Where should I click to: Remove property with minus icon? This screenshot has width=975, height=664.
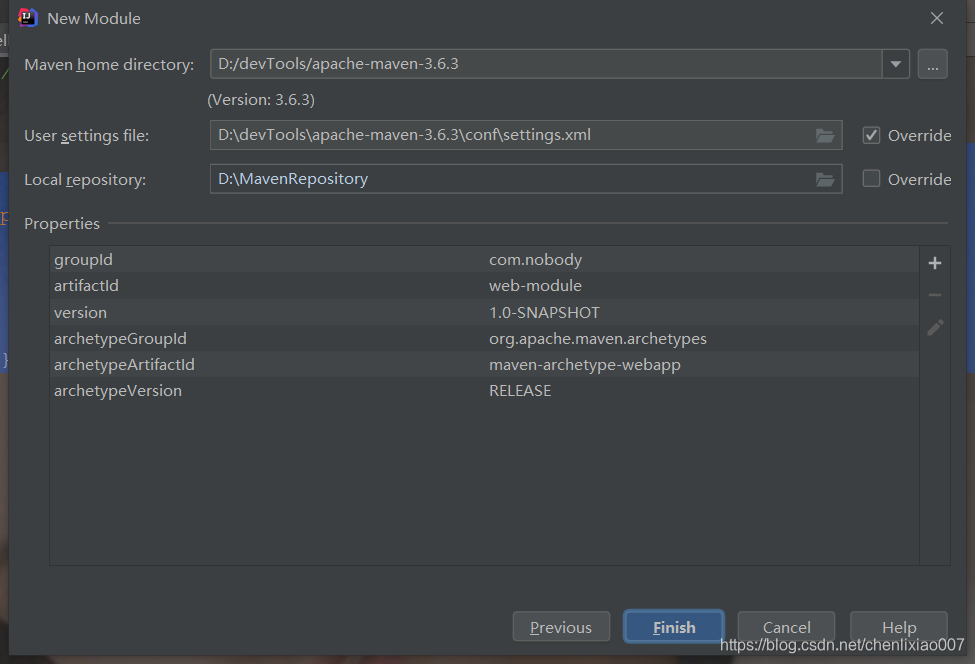[935, 295]
